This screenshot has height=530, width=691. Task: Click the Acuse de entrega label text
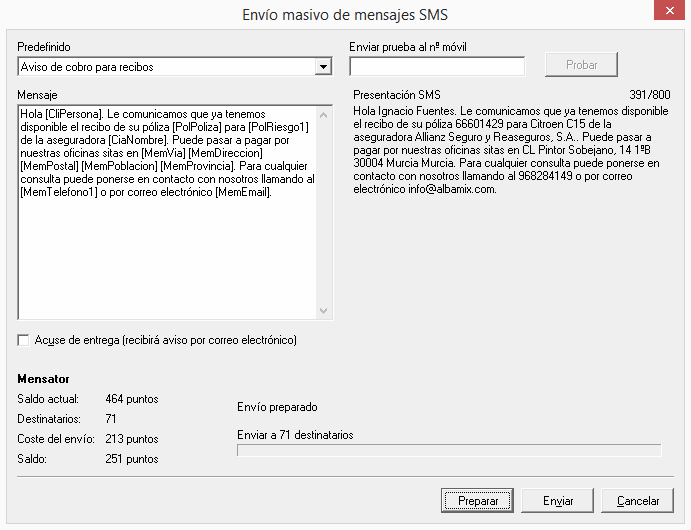click(x=165, y=340)
